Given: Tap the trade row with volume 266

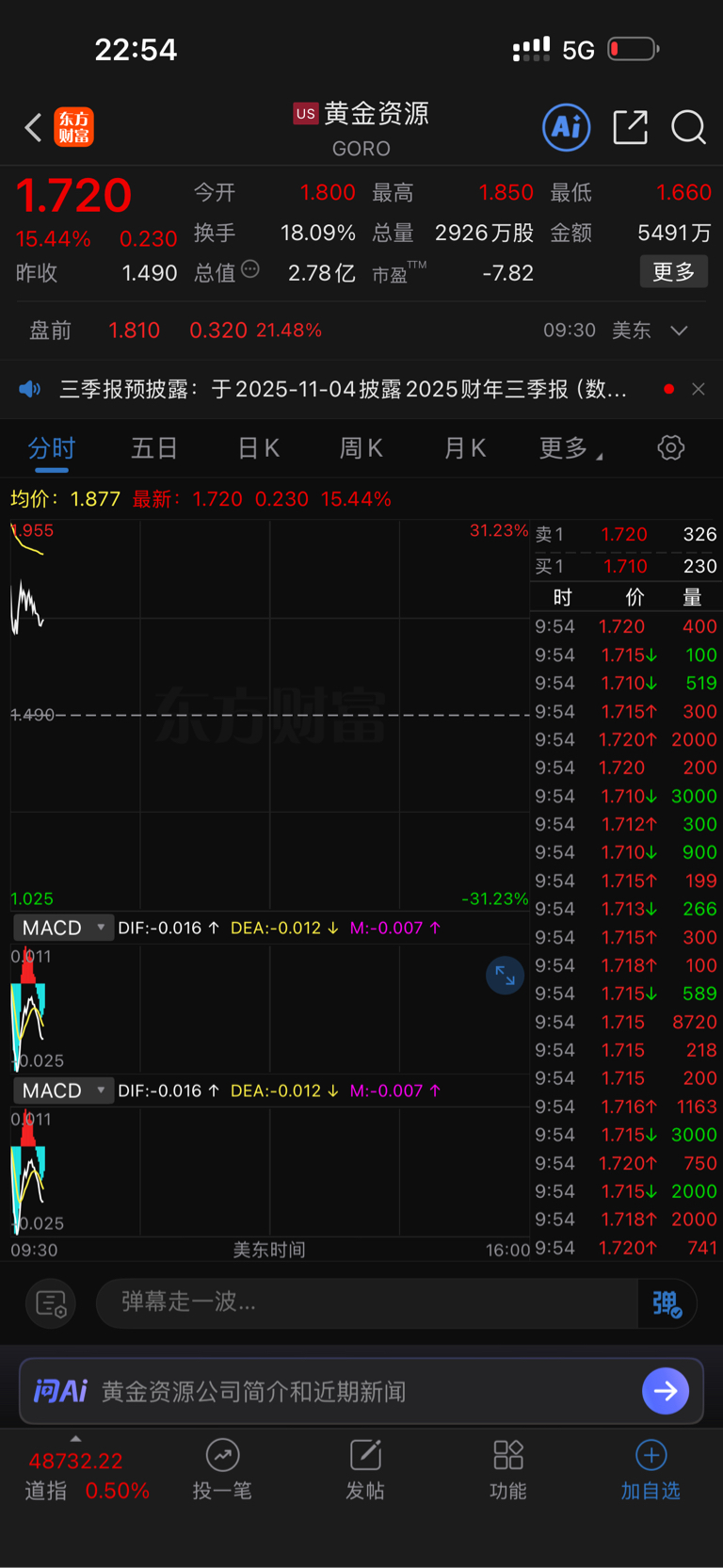Looking at the screenshot, I should (626, 909).
